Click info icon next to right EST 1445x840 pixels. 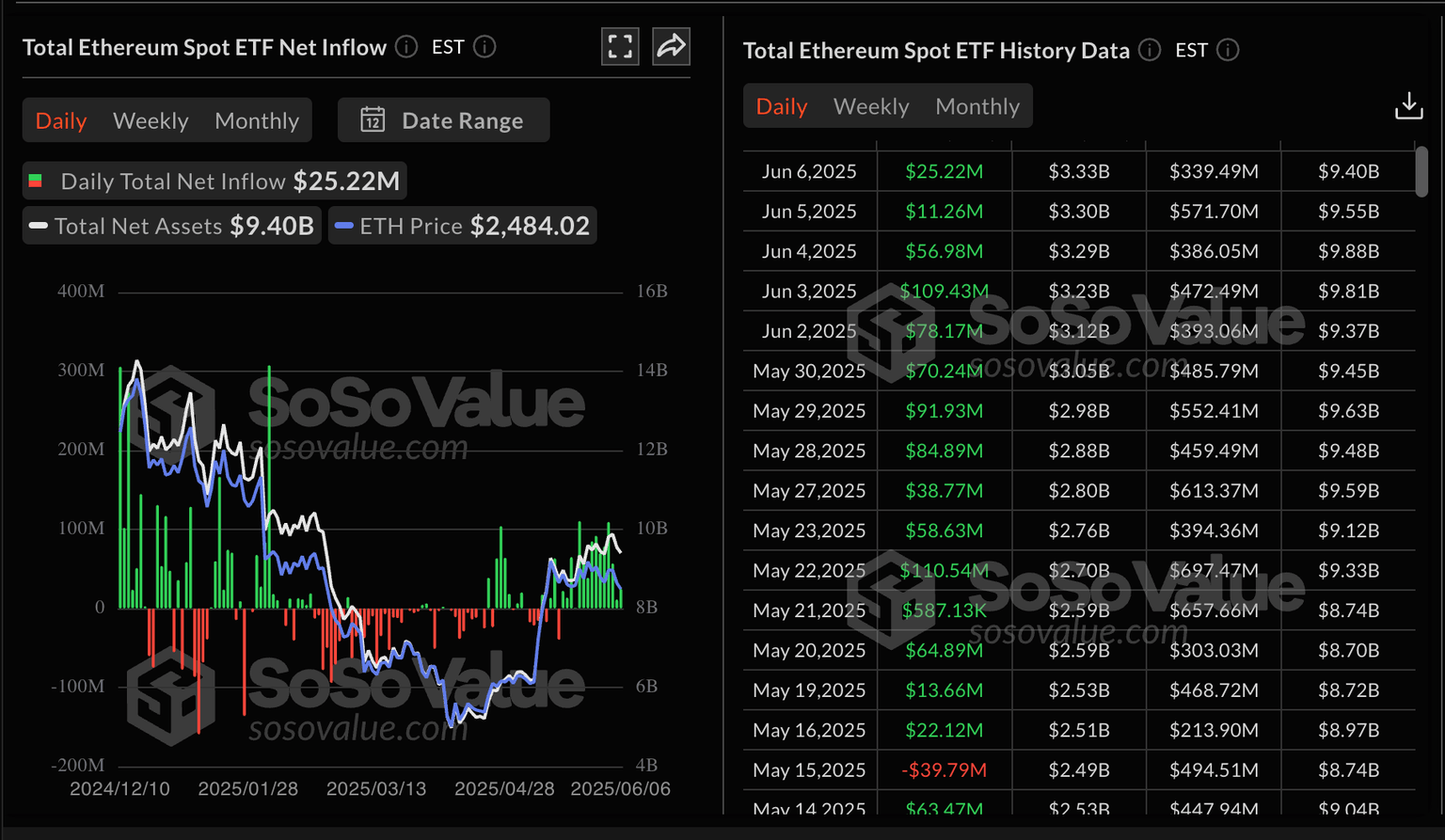point(1228,50)
